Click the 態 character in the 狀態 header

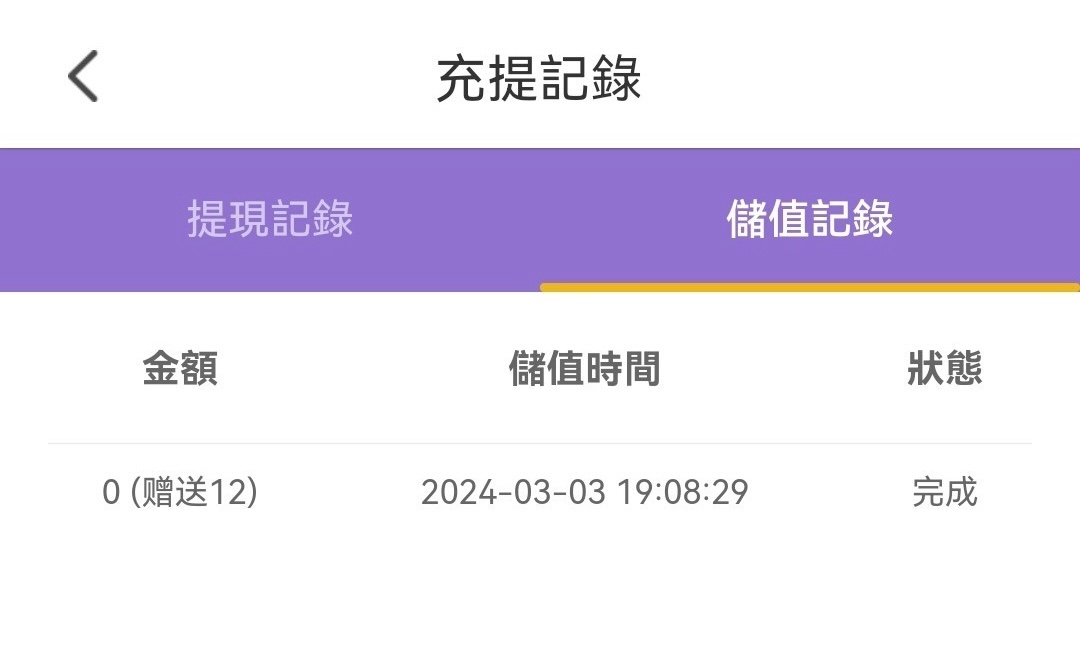coord(964,369)
